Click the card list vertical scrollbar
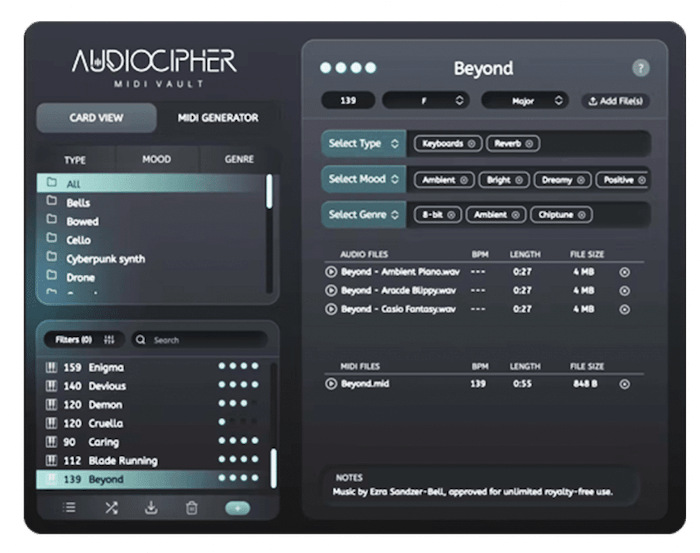 (x=274, y=467)
